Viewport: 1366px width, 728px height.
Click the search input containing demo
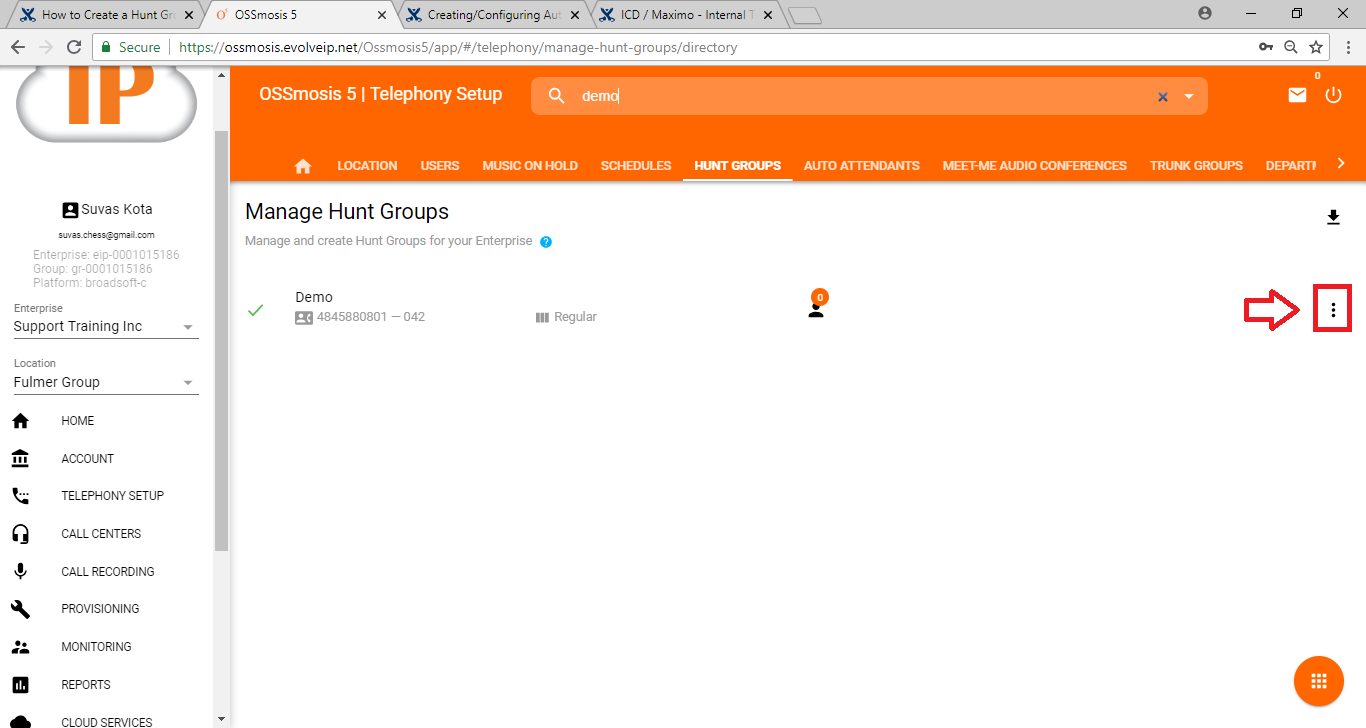[860, 97]
